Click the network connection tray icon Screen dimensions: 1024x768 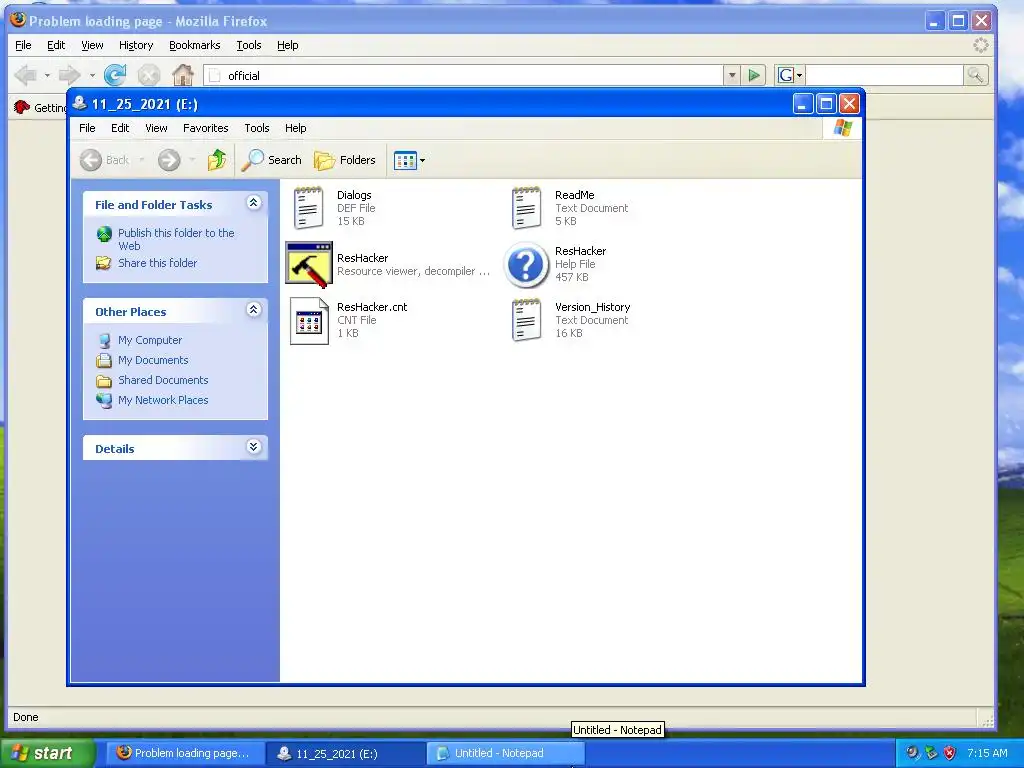tap(931, 753)
